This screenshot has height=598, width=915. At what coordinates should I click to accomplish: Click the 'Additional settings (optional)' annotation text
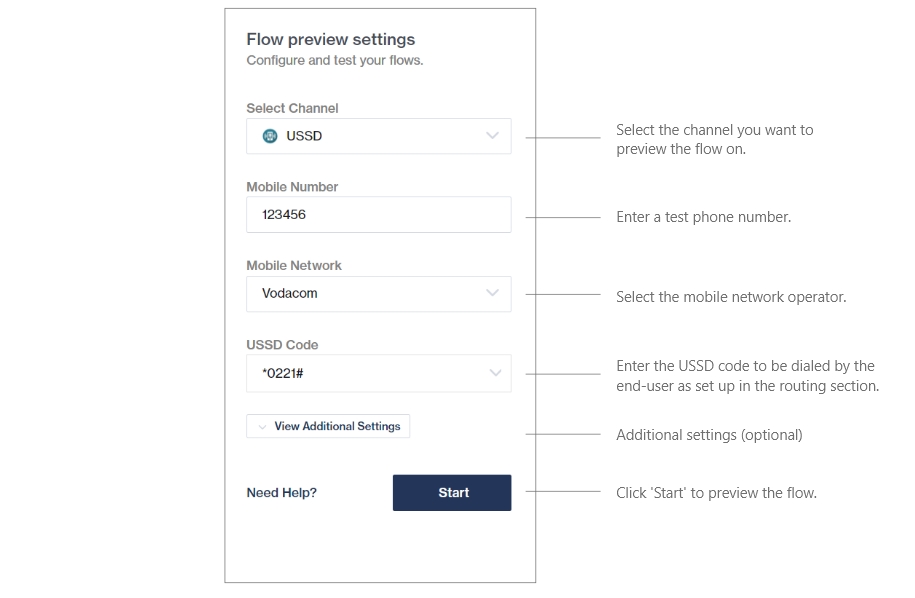coord(709,435)
